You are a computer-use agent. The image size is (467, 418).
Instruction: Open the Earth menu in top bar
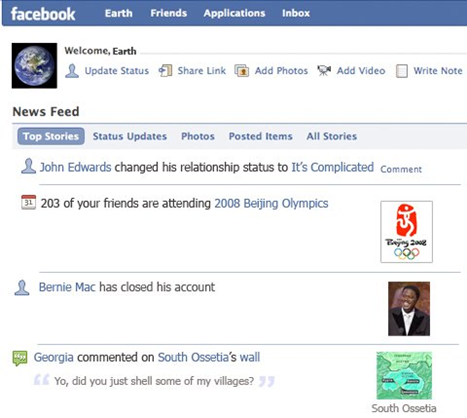coord(119,13)
